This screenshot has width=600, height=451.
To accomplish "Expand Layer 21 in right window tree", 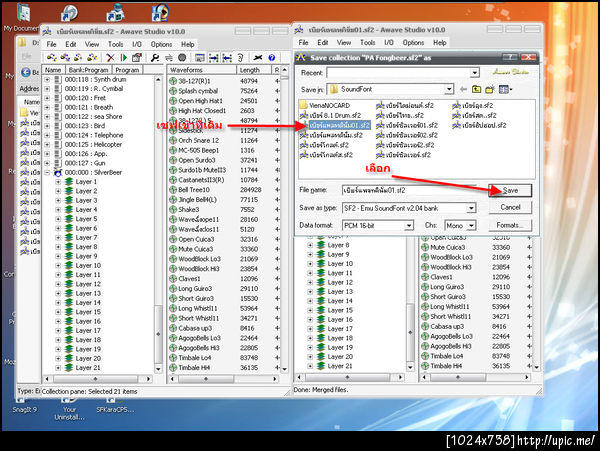I will [x=310, y=366].
